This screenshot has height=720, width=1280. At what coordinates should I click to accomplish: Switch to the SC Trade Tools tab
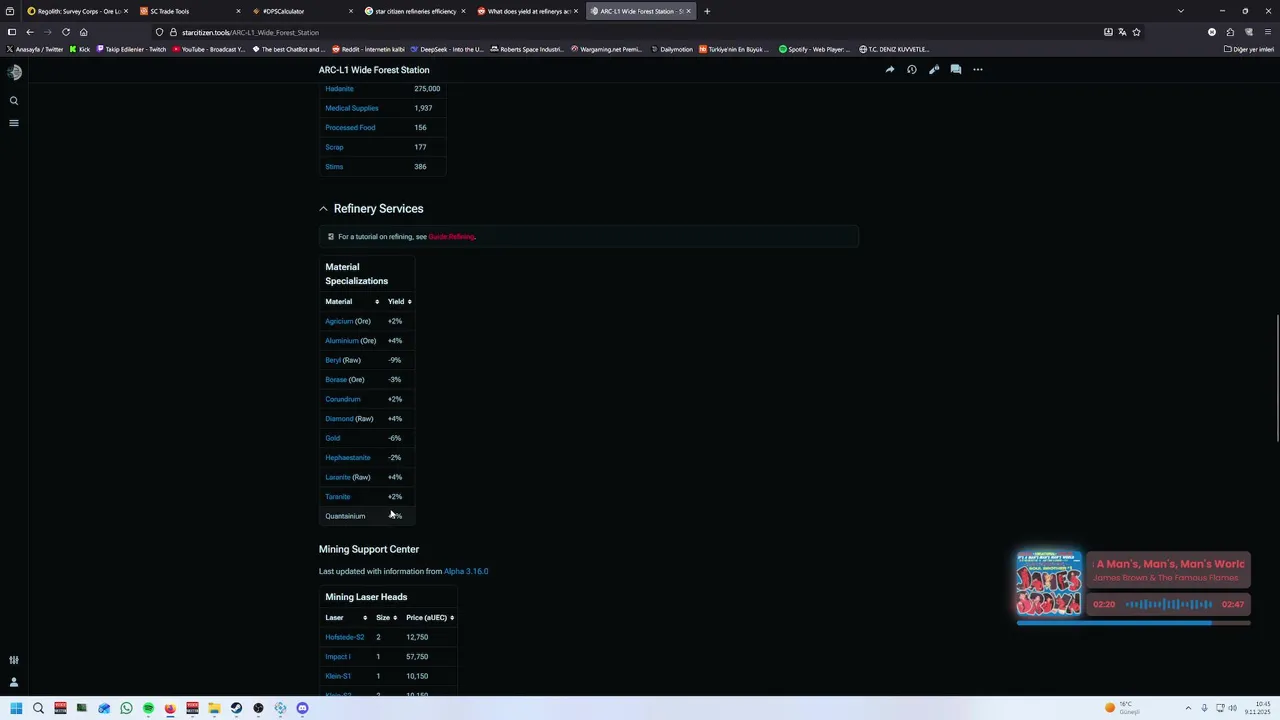click(190, 11)
